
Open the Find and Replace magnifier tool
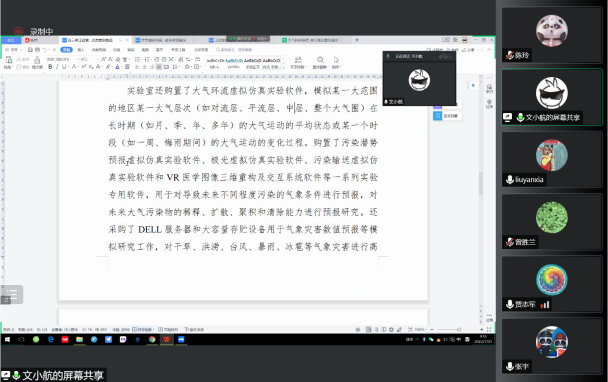click(320, 60)
